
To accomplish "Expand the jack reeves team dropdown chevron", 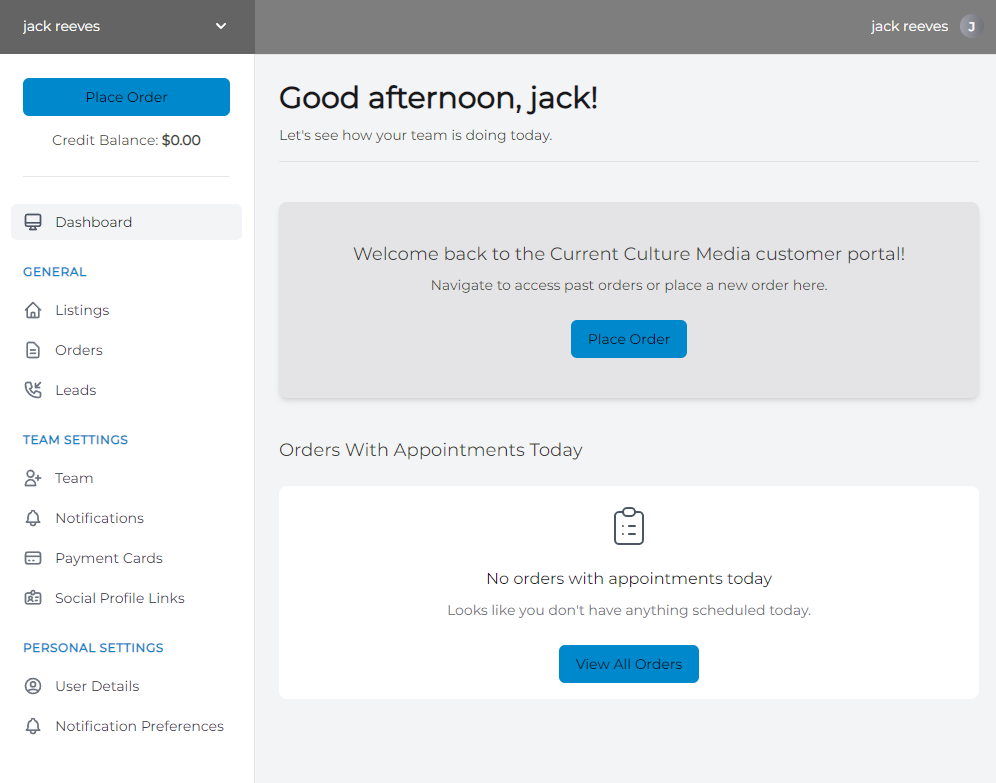I will tap(221, 26).
